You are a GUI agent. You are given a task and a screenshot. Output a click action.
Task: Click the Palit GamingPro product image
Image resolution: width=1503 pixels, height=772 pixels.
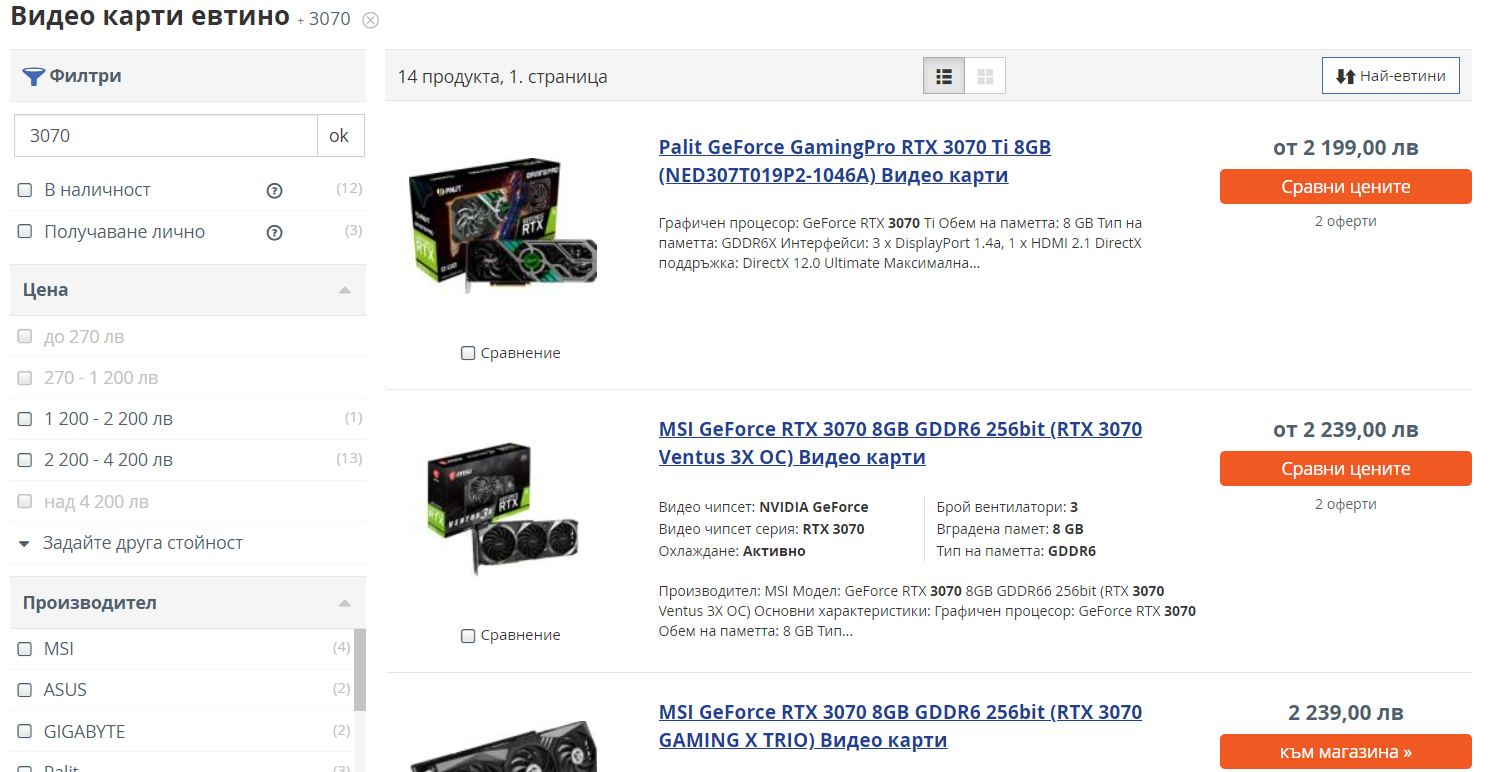pos(503,225)
